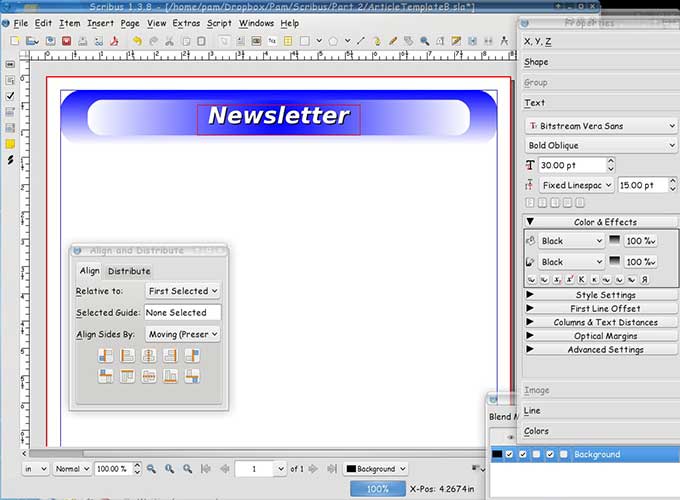
Task: Open the X, Y, Z properties section
Action: pyautogui.click(x=538, y=42)
